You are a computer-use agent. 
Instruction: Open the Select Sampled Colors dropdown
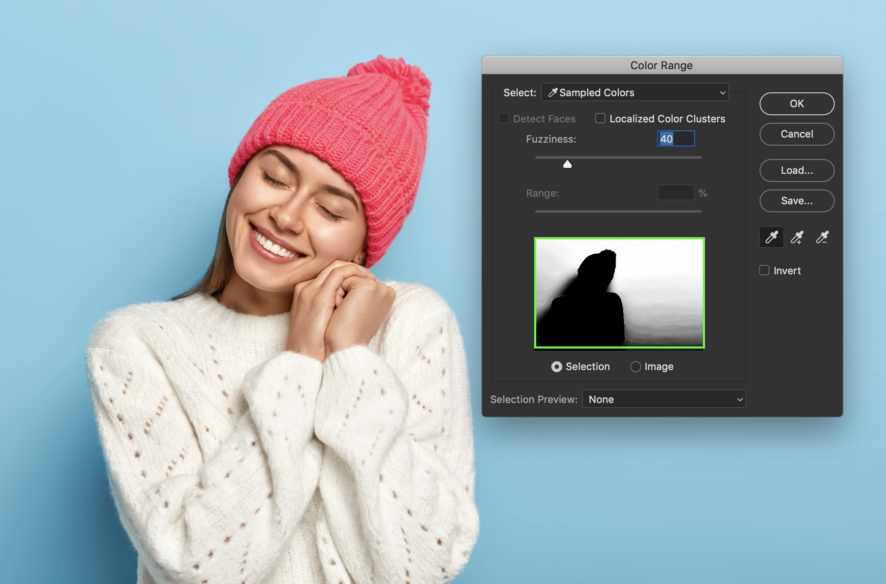point(635,92)
